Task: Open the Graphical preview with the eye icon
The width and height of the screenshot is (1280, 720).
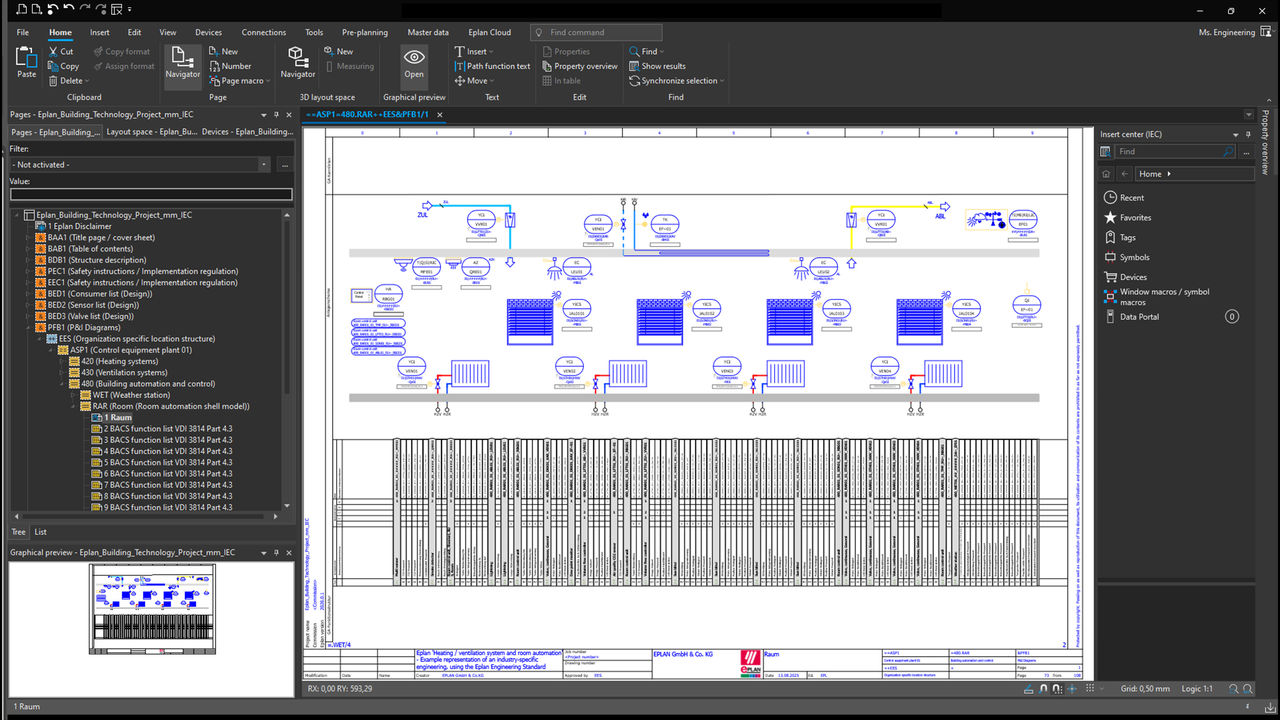Action: click(414, 62)
